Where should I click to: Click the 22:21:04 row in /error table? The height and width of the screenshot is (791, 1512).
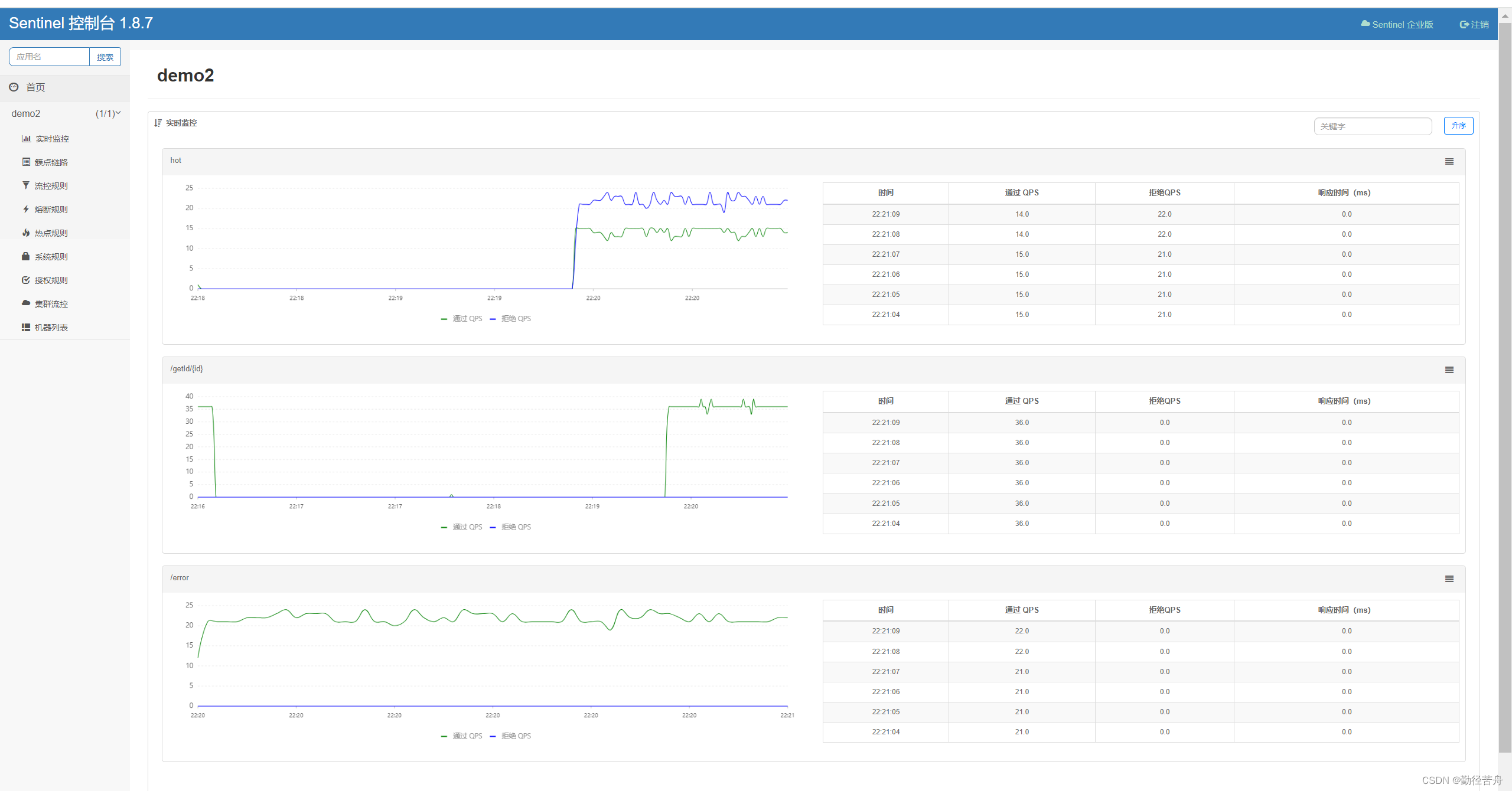(x=1140, y=732)
